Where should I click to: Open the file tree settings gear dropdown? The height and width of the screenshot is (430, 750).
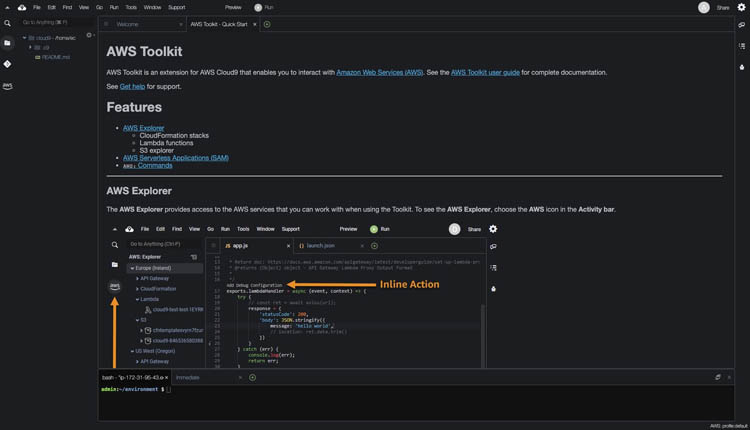tap(89, 35)
